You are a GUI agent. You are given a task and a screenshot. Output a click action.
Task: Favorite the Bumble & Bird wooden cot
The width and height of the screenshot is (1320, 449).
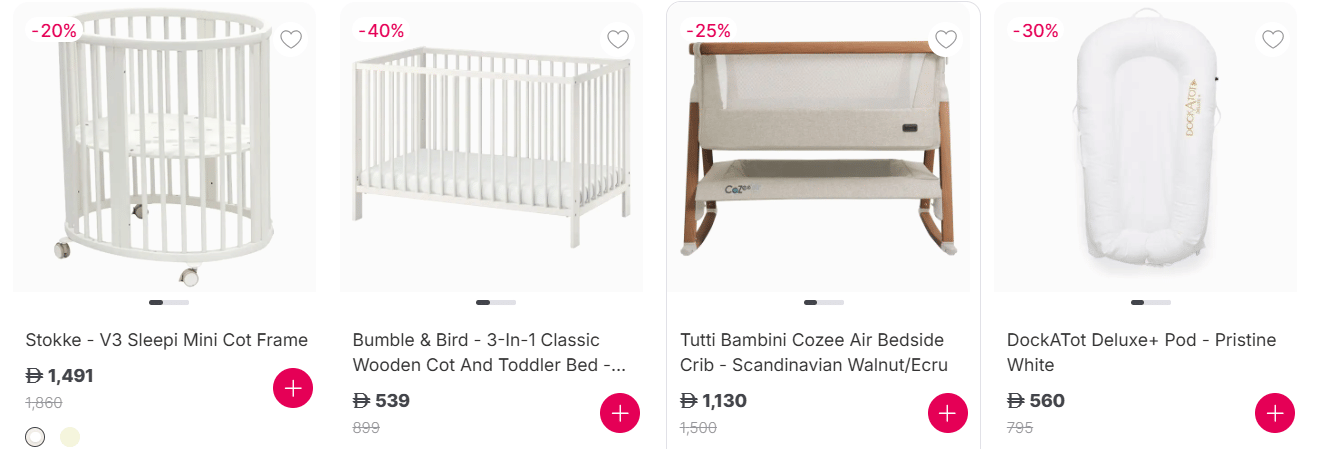[x=618, y=40]
